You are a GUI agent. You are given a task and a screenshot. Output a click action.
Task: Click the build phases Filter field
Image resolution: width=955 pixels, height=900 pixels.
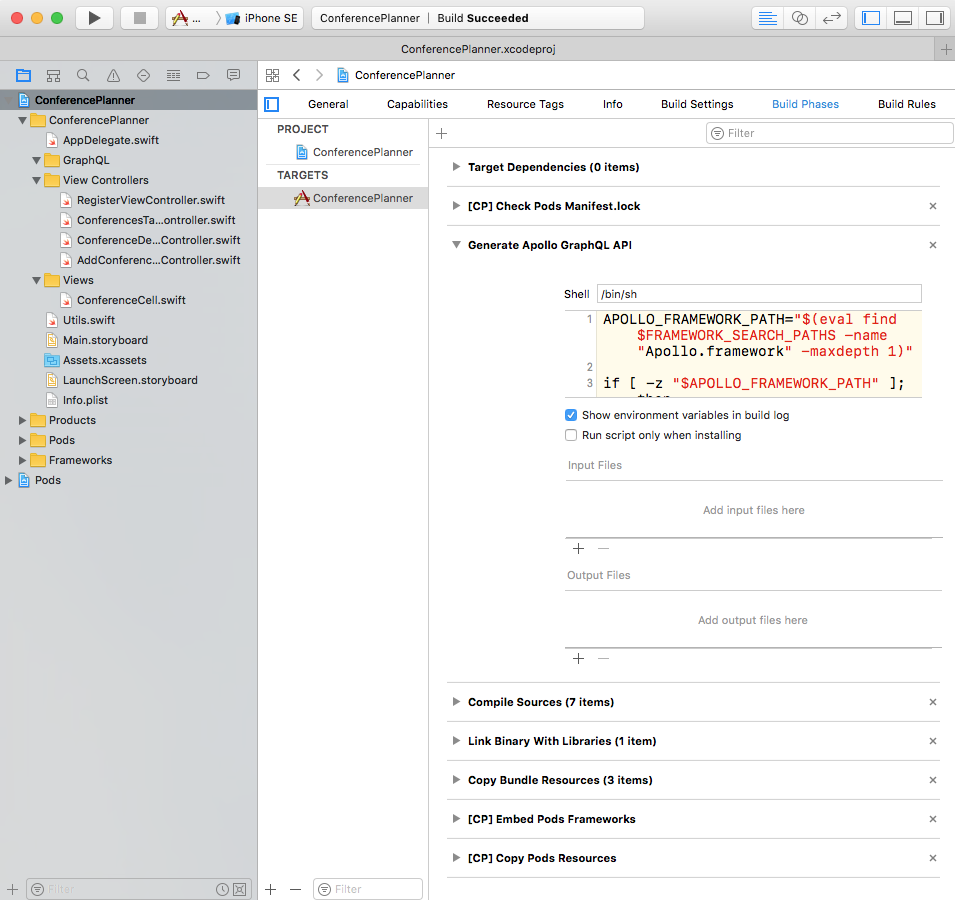pos(829,133)
